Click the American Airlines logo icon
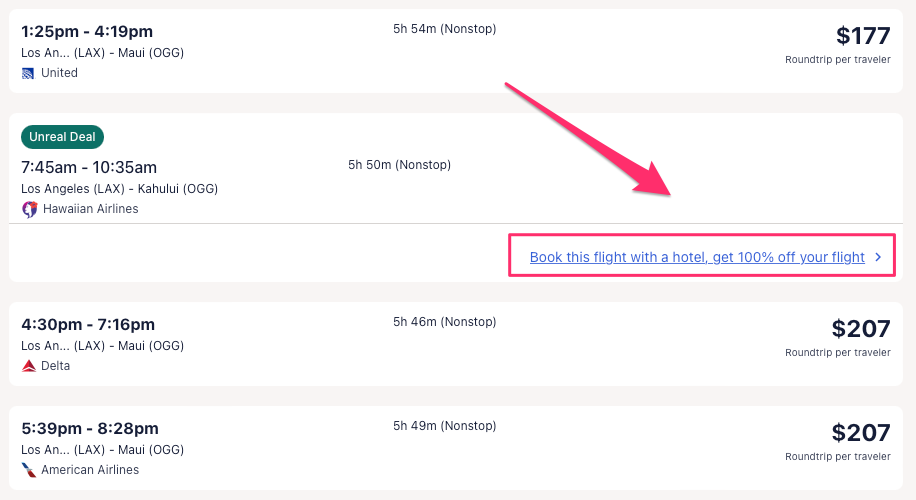The height and width of the screenshot is (500, 916). pyautogui.click(x=28, y=470)
